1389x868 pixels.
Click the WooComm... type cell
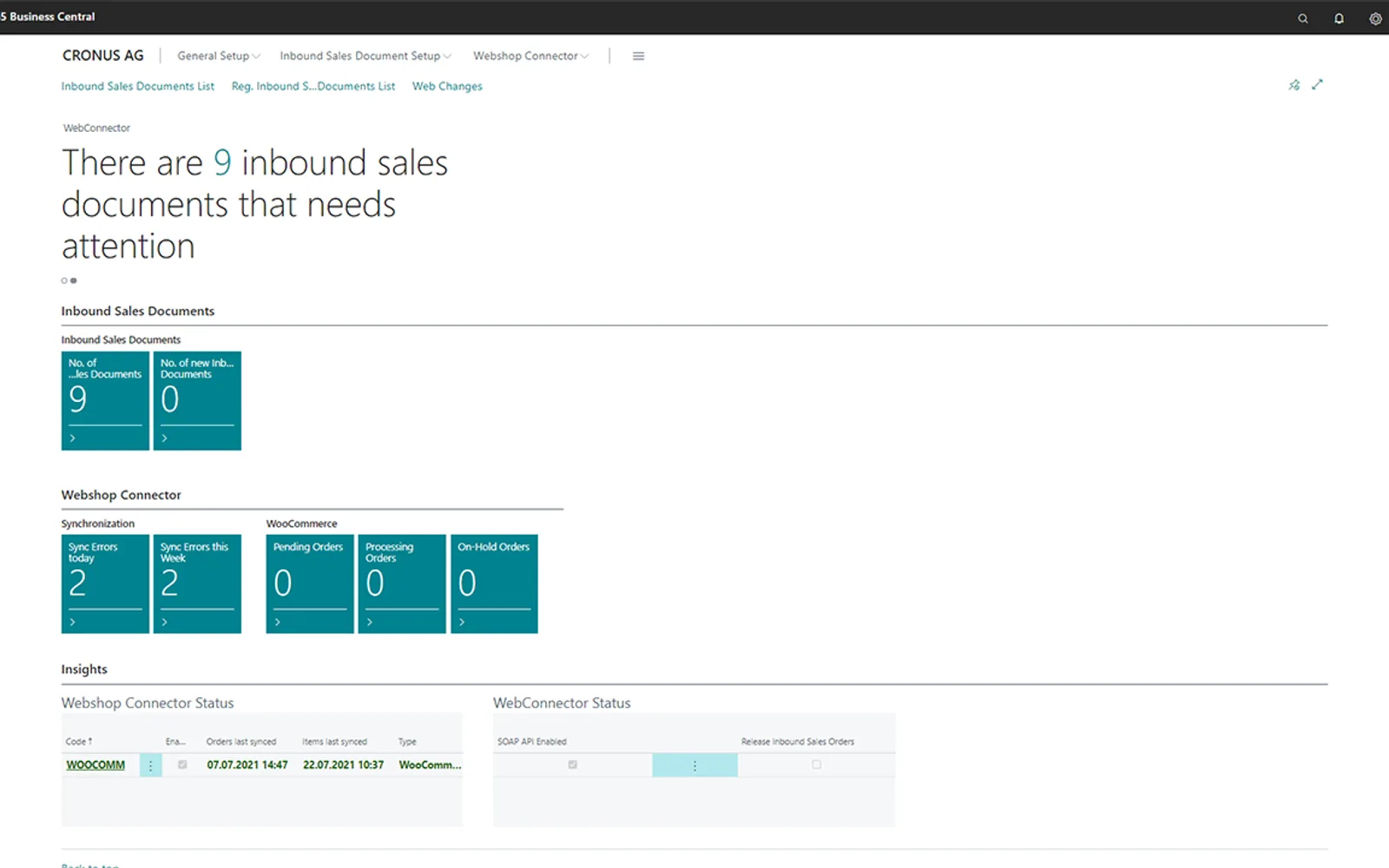(x=430, y=765)
